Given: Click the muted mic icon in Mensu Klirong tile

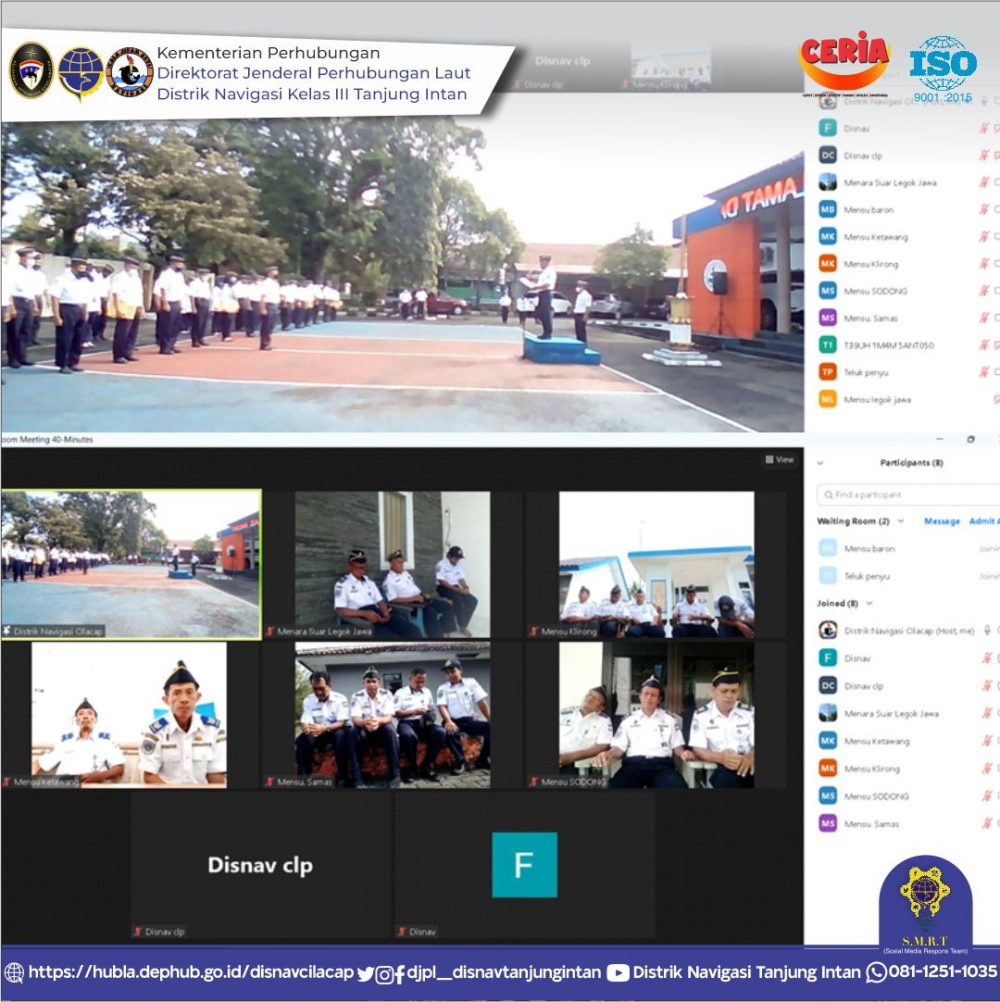Looking at the screenshot, I should (534, 631).
